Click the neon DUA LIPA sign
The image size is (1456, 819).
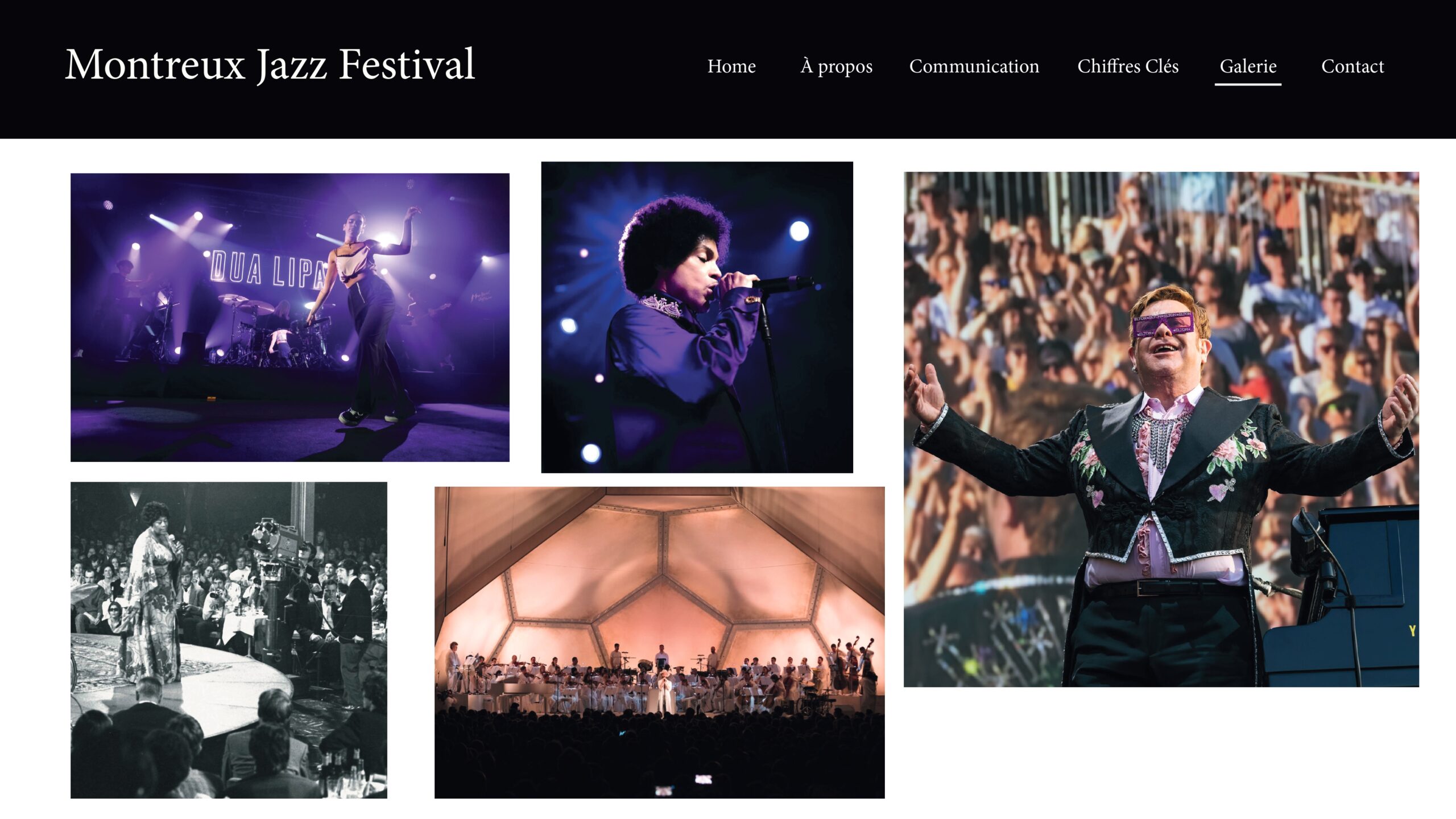point(267,270)
